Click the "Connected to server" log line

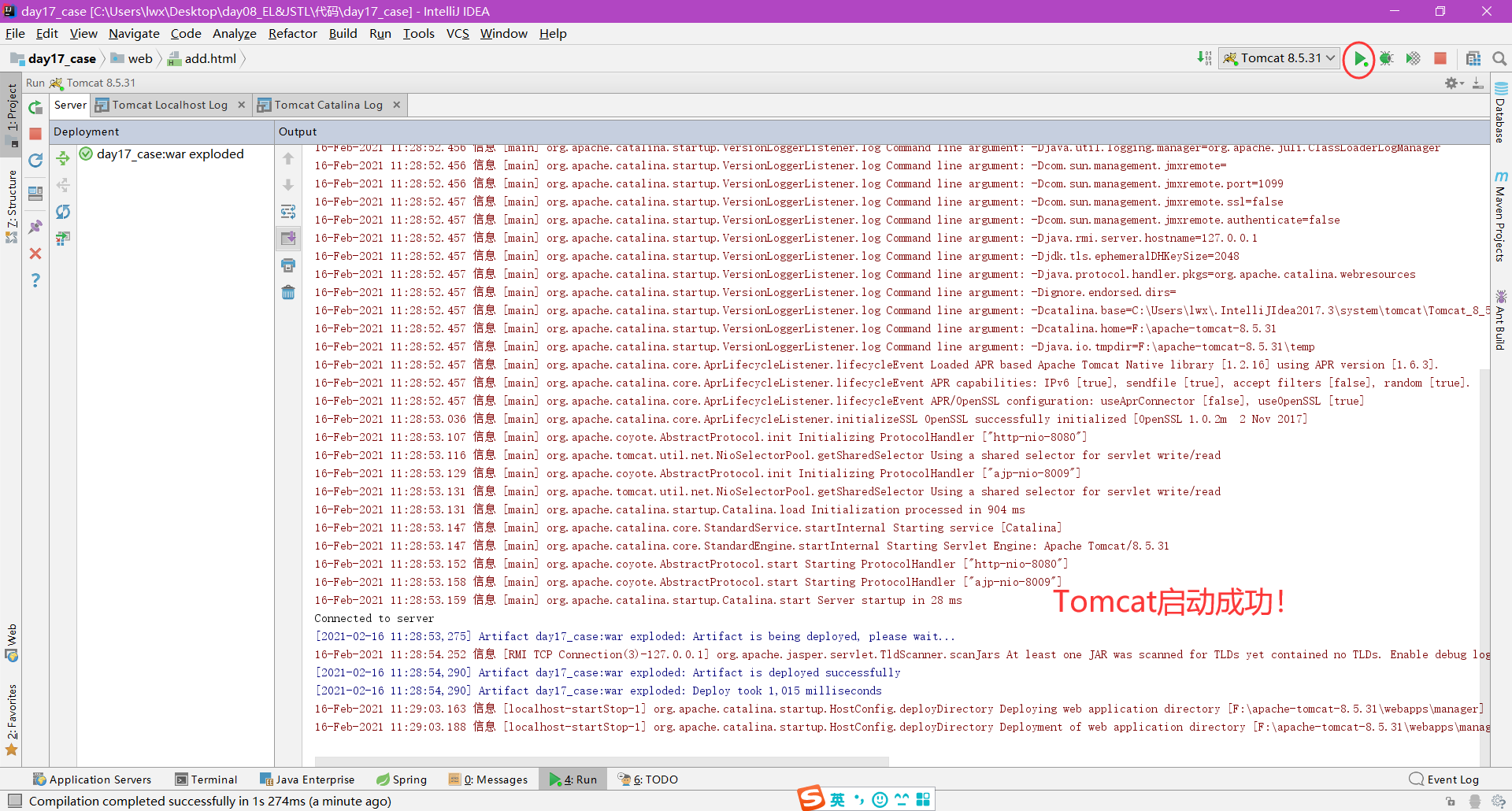[x=374, y=618]
